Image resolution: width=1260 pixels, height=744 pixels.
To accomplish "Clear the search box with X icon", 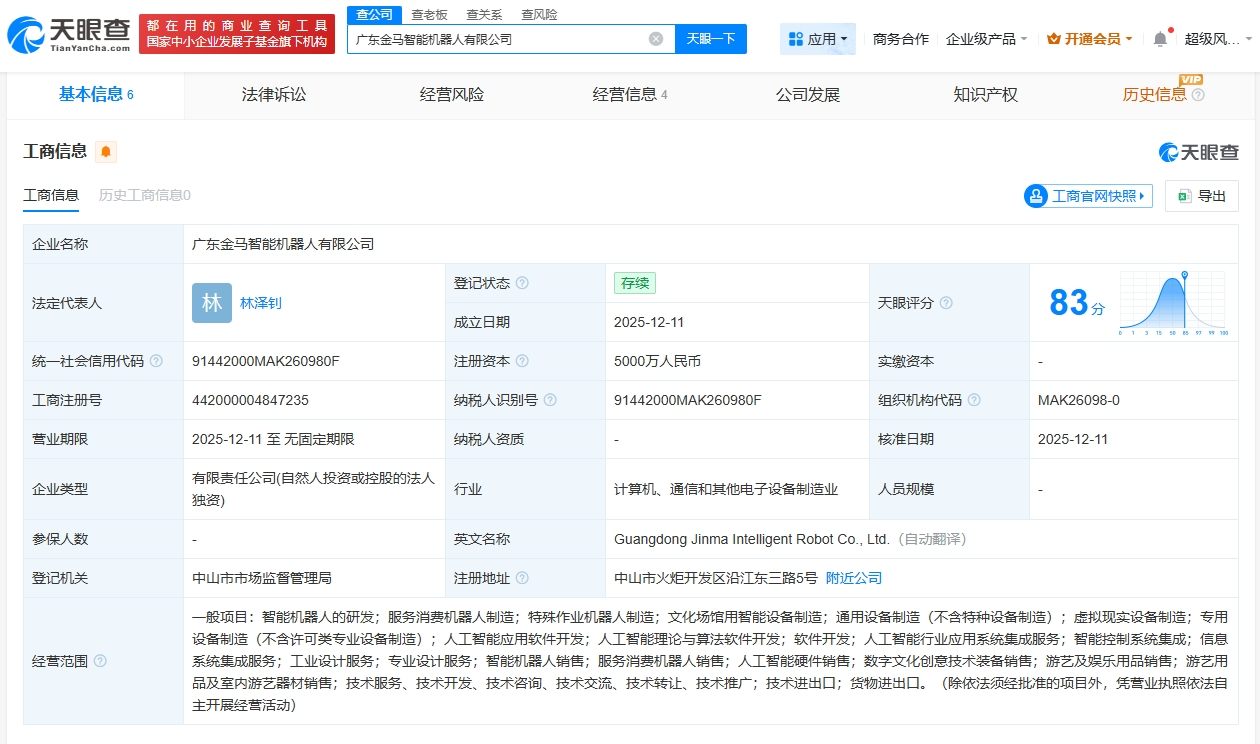I will 656,39.
